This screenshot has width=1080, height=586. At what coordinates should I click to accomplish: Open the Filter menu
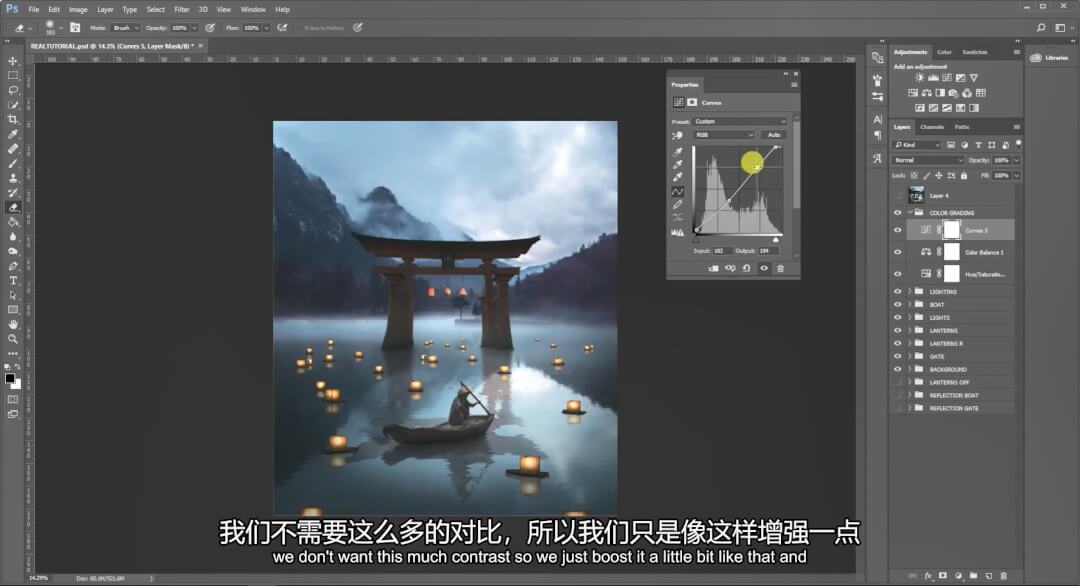click(x=181, y=9)
